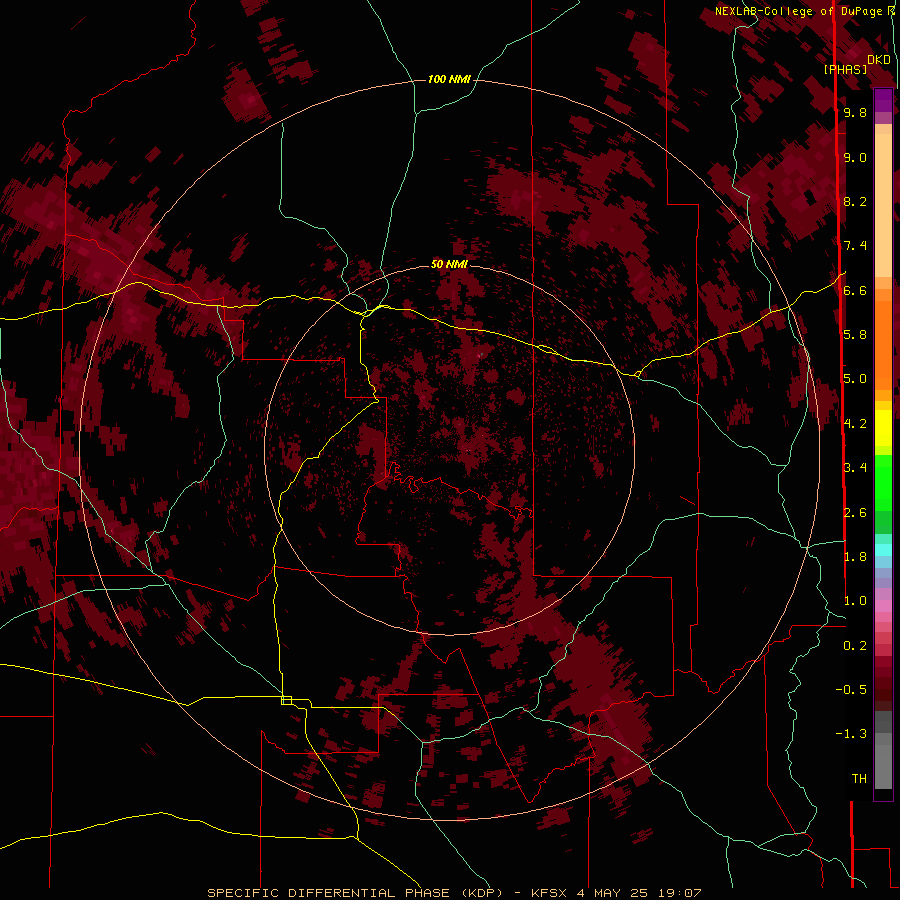Click the 2.6 scale value
Image resolution: width=900 pixels, height=900 pixels.
pos(855,513)
